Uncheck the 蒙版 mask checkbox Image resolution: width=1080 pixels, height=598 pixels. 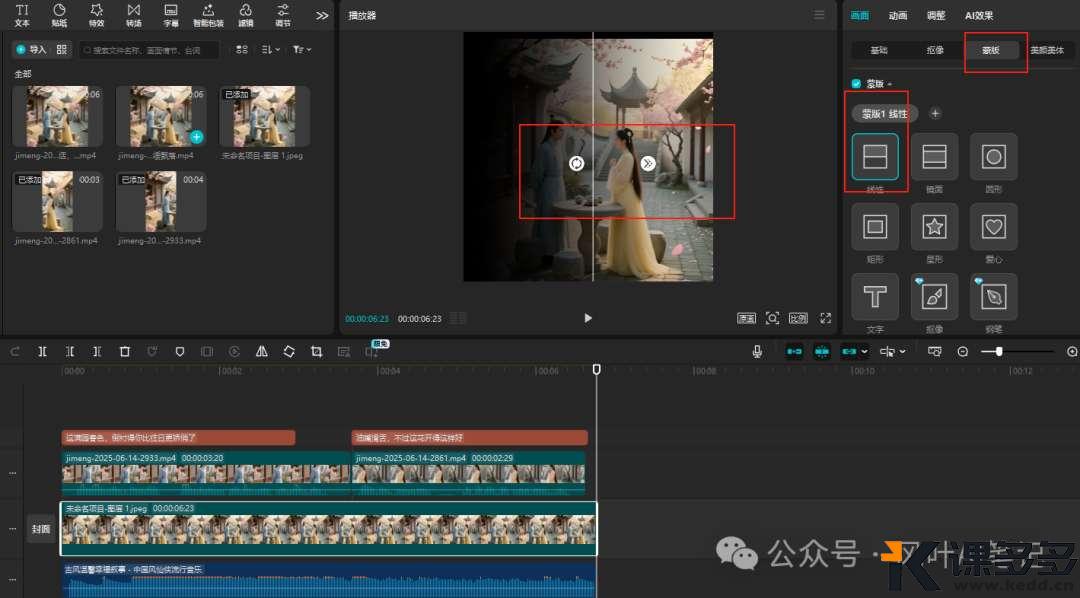click(x=856, y=84)
